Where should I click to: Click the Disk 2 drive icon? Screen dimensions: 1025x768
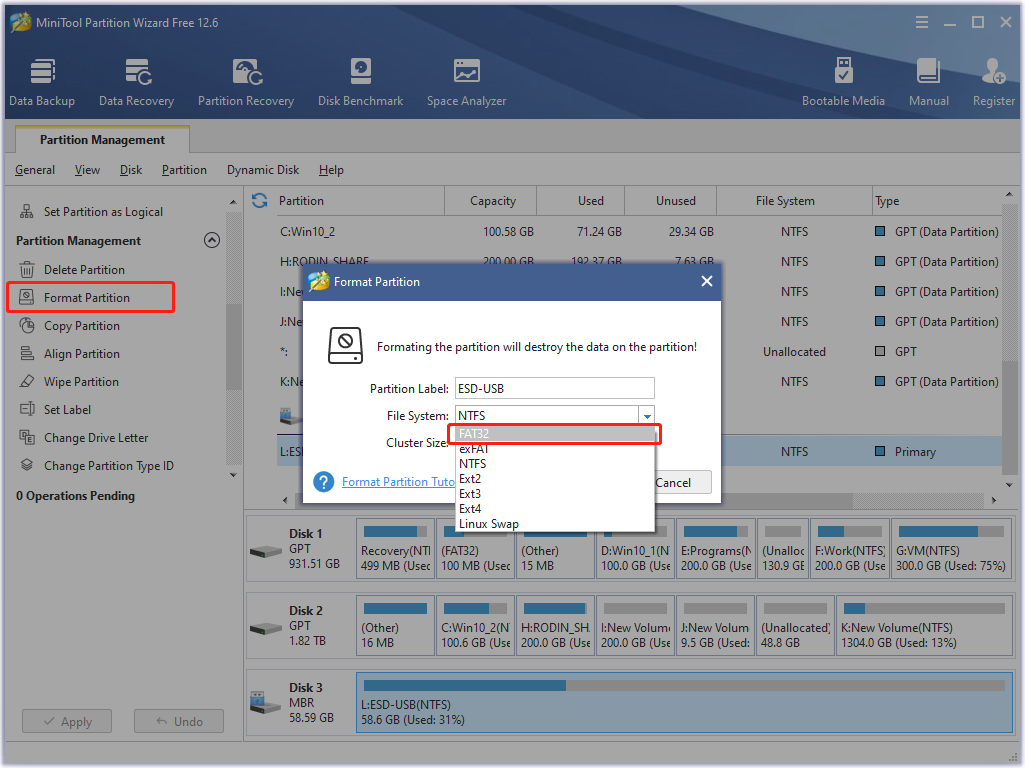tap(266, 629)
